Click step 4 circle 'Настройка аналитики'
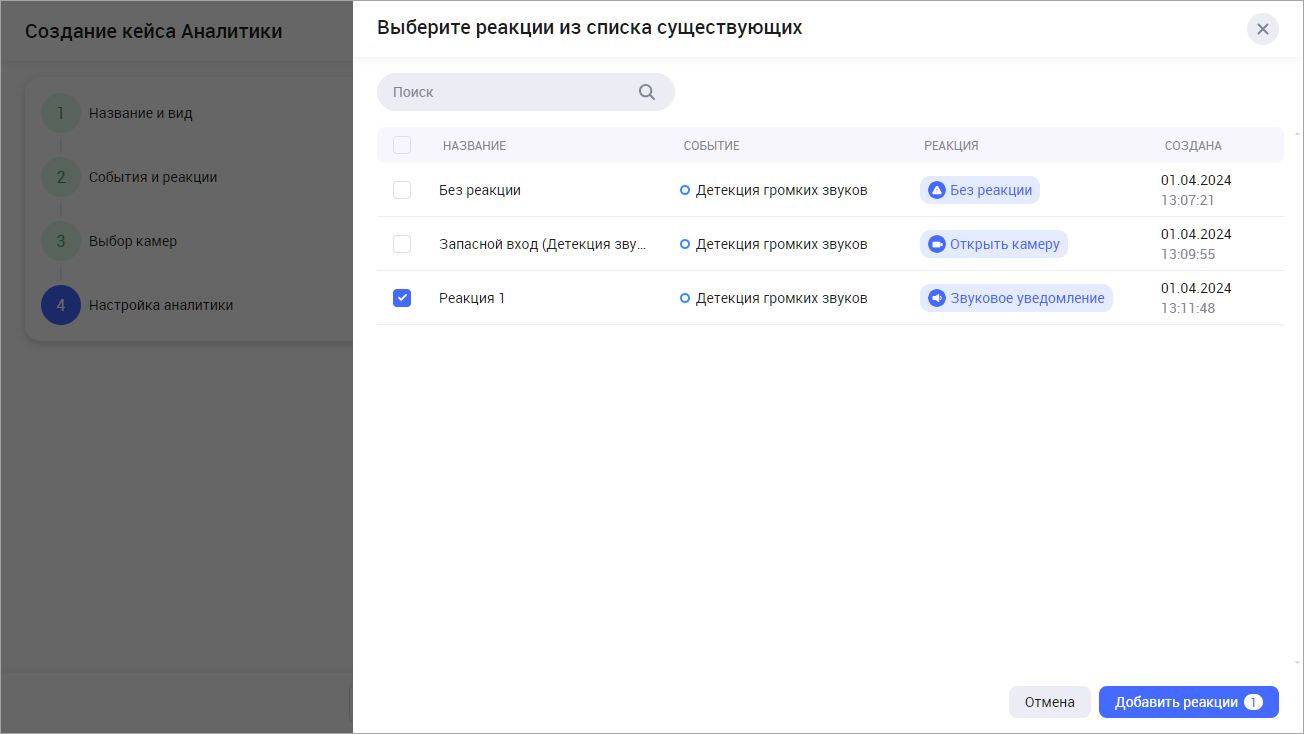 pos(61,305)
